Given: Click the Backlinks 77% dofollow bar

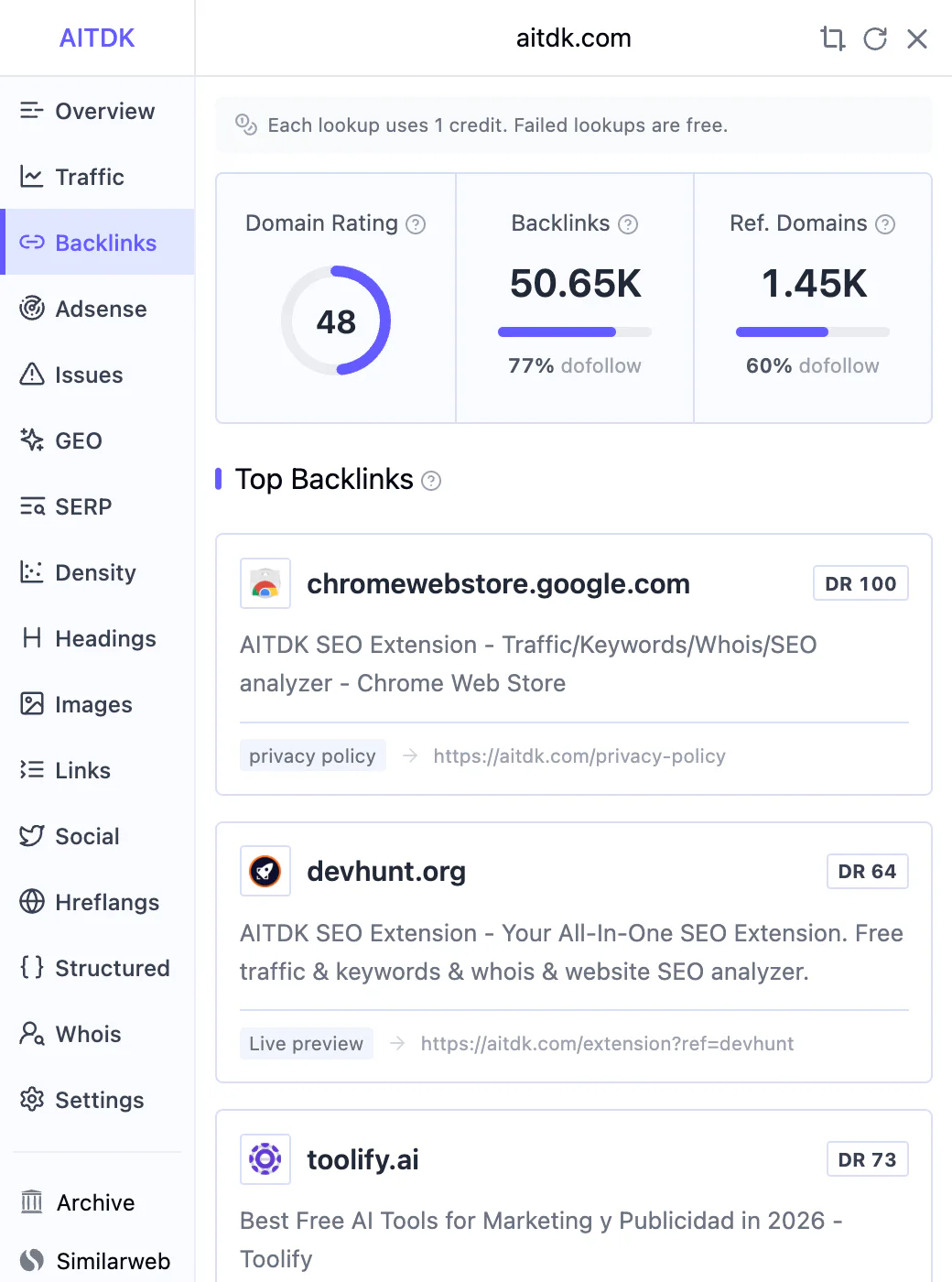Looking at the screenshot, I should [x=575, y=332].
